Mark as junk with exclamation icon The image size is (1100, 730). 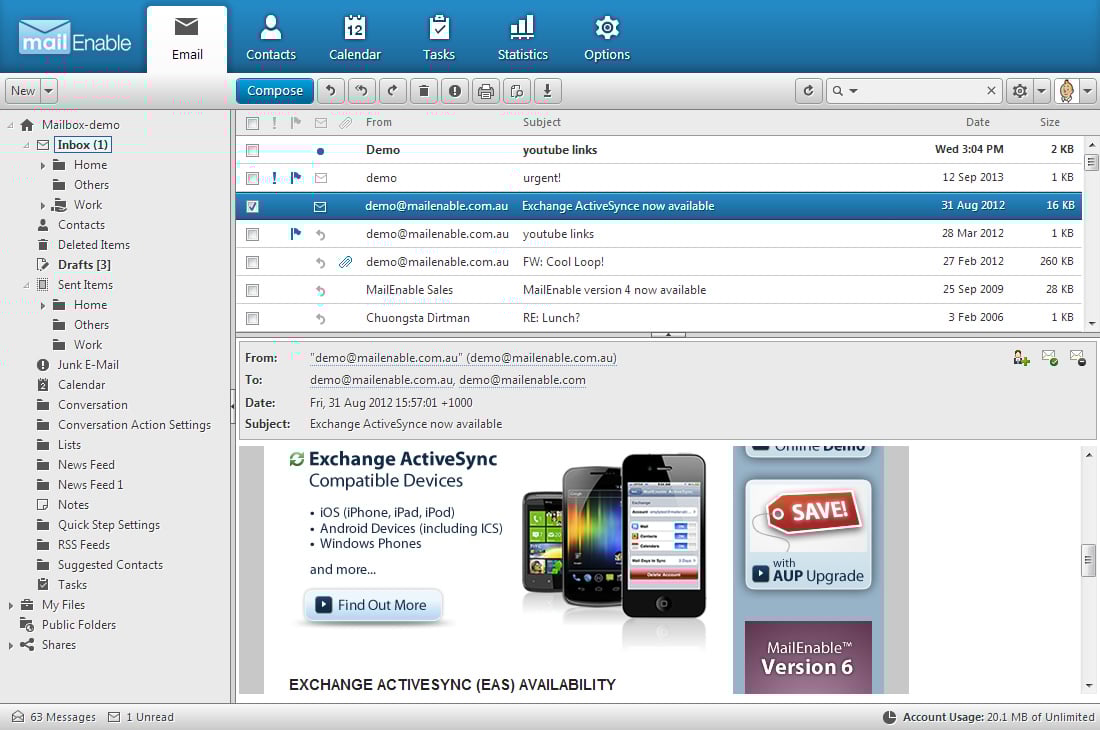click(x=455, y=91)
